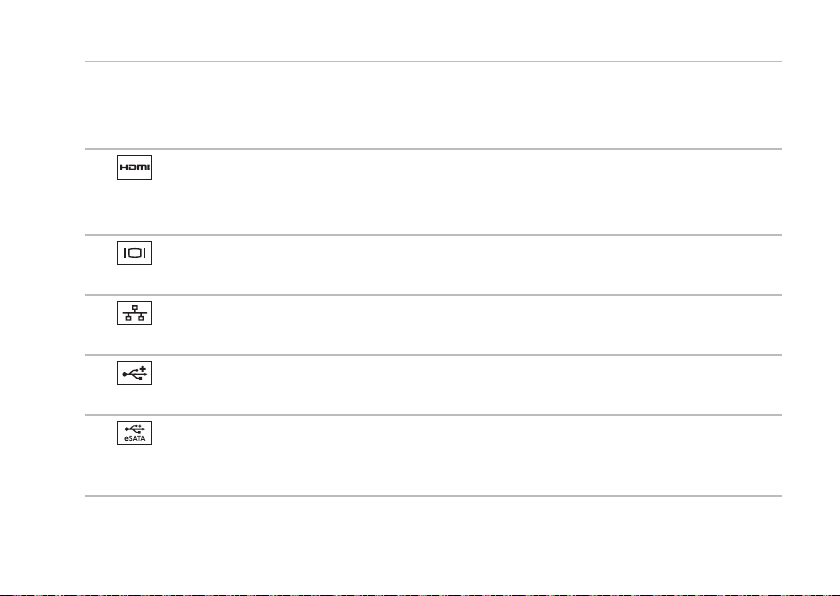Click the topmost horizontal line of the table

pos(430,62)
